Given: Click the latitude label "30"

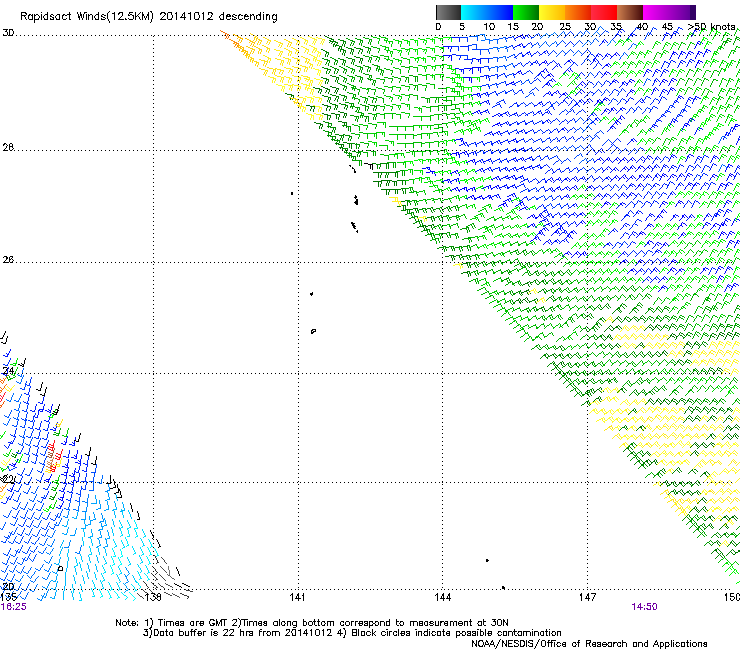Looking at the screenshot, I should [8, 33].
